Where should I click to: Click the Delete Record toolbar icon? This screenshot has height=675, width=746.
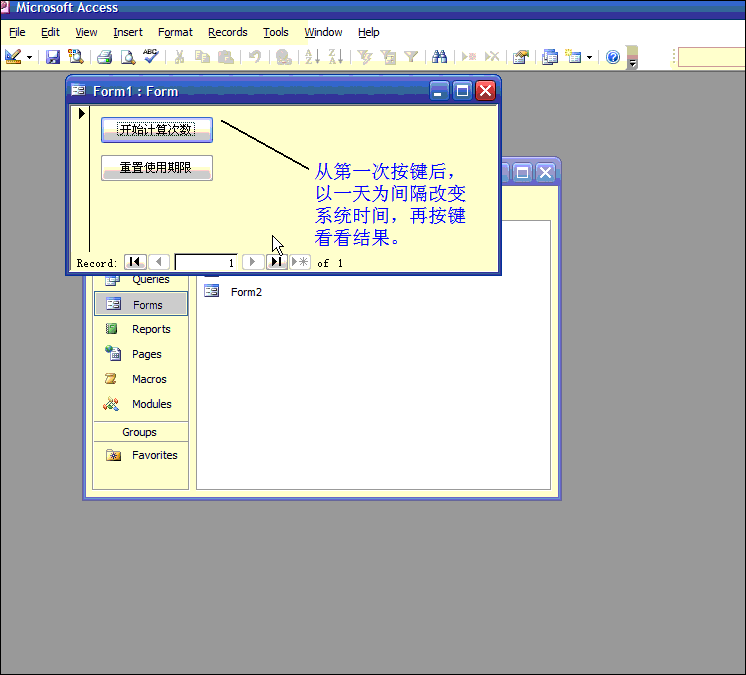492,57
